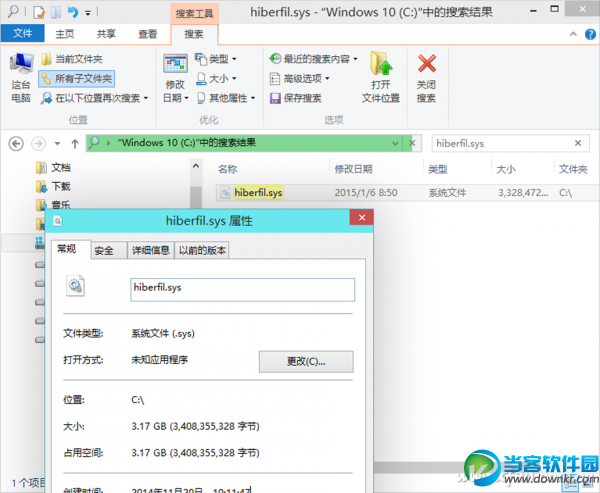Switch to Share (共享) ribbon tab

106,34
